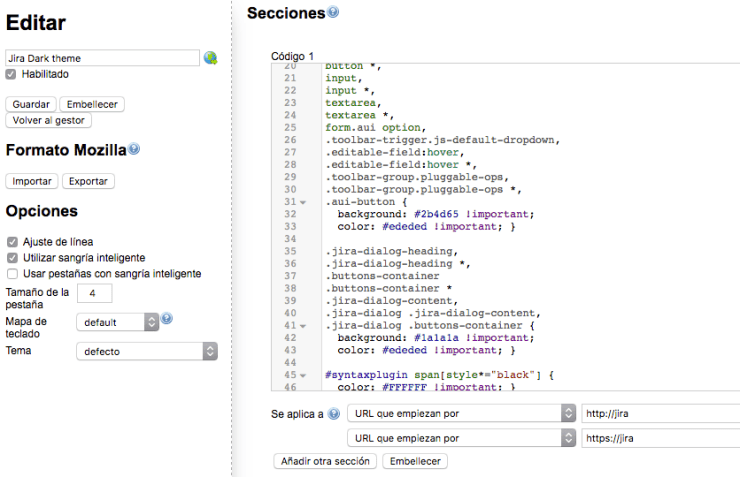
Task: Collapse code fold arrow at line 31
Action: pyautogui.click(x=303, y=202)
